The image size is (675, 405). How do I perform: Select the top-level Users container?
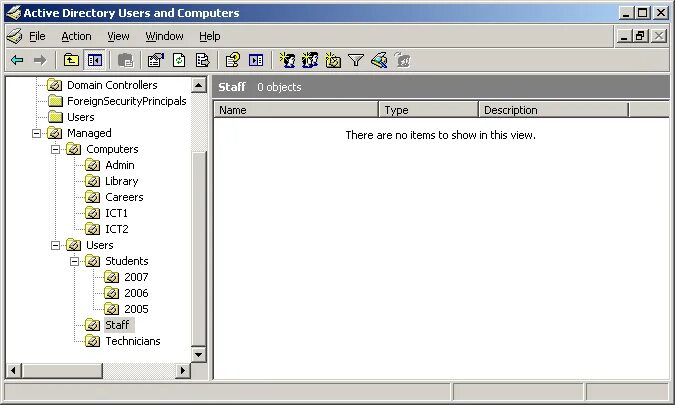click(81, 117)
